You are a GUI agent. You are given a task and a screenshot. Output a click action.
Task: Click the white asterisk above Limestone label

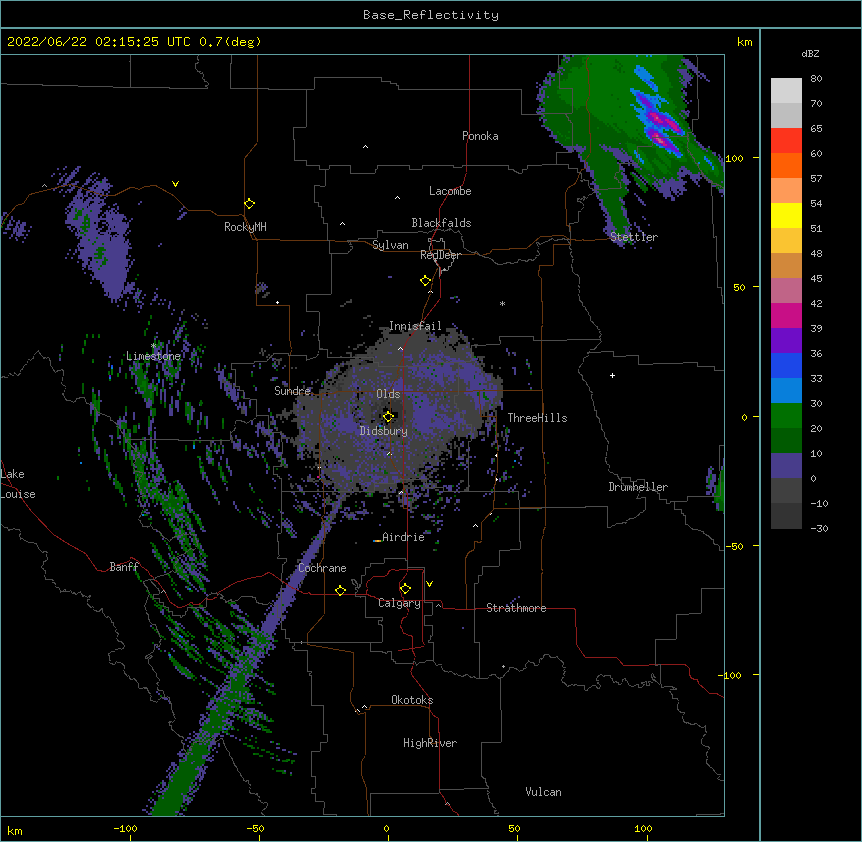tap(154, 346)
